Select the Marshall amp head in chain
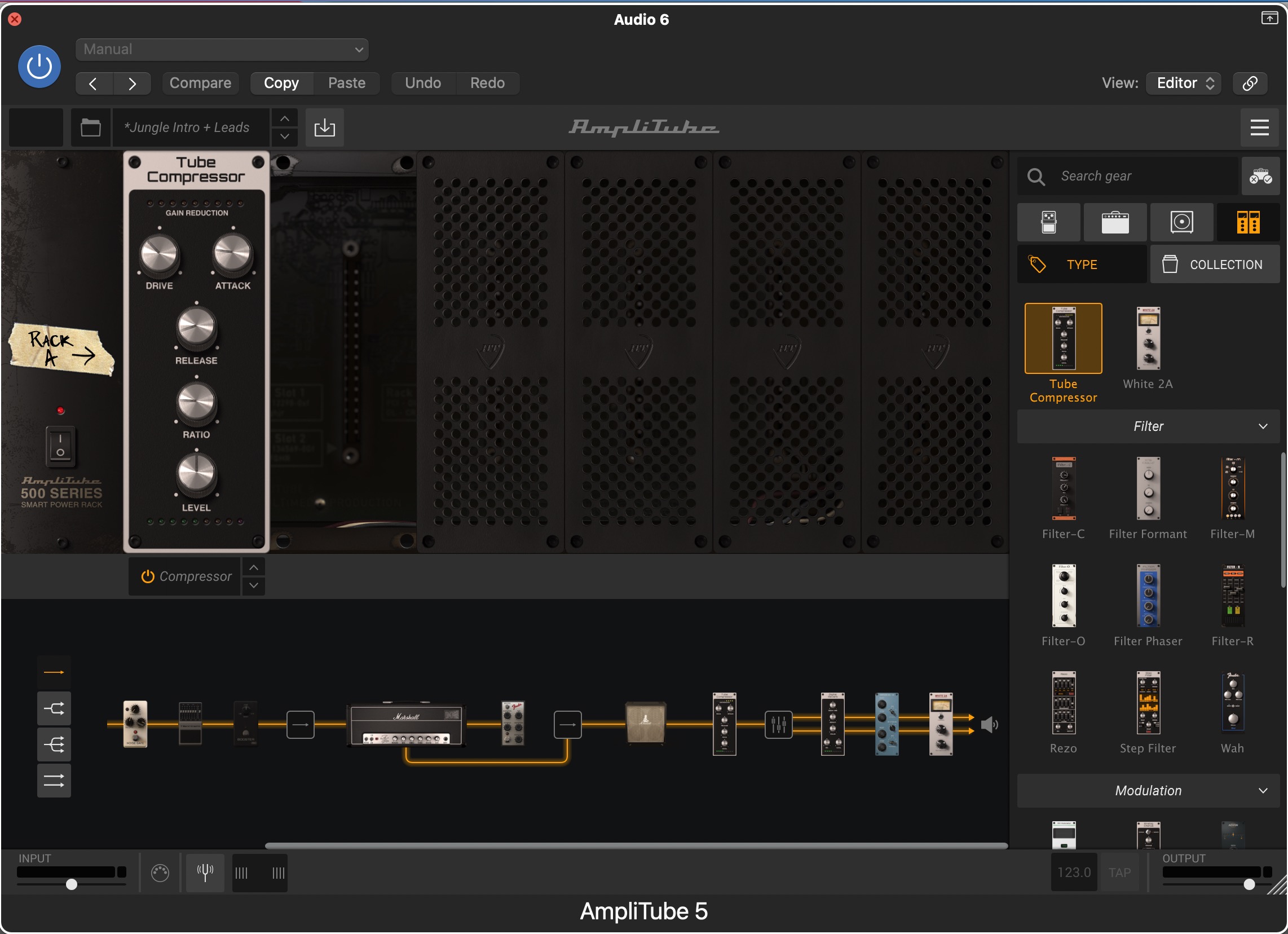Viewport: 1288px width, 934px height. click(406, 725)
